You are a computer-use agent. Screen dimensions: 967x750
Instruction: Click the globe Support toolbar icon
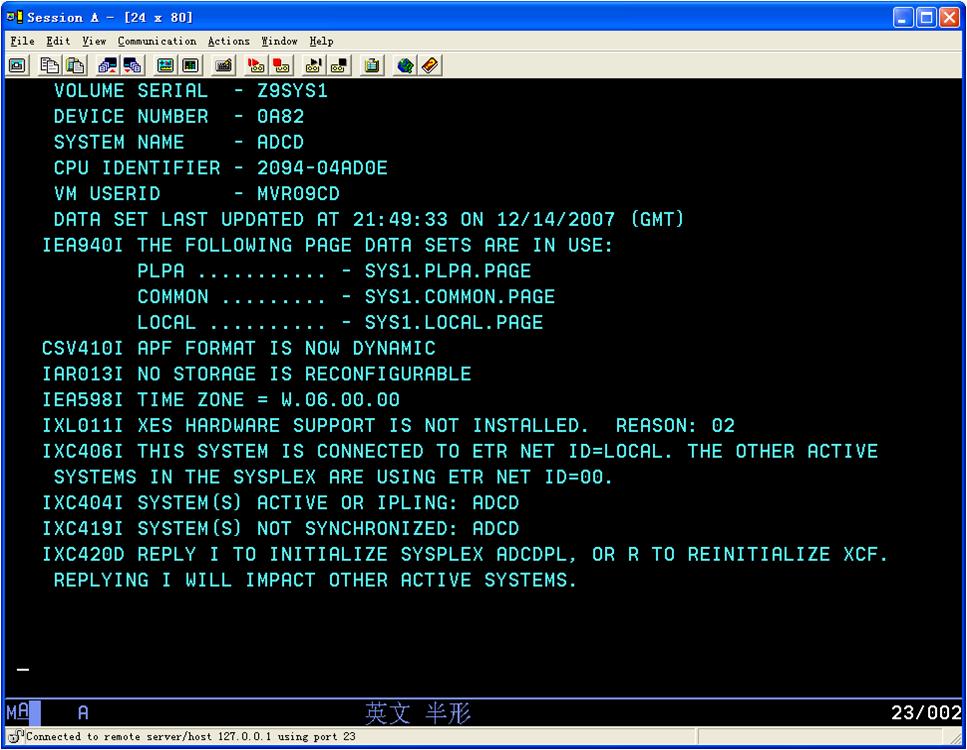pyautogui.click(x=405, y=65)
